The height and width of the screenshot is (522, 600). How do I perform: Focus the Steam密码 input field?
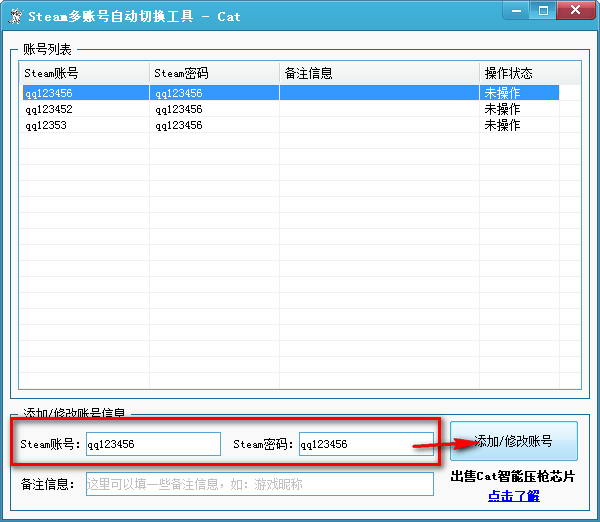pyautogui.click(x=365, y=444)
